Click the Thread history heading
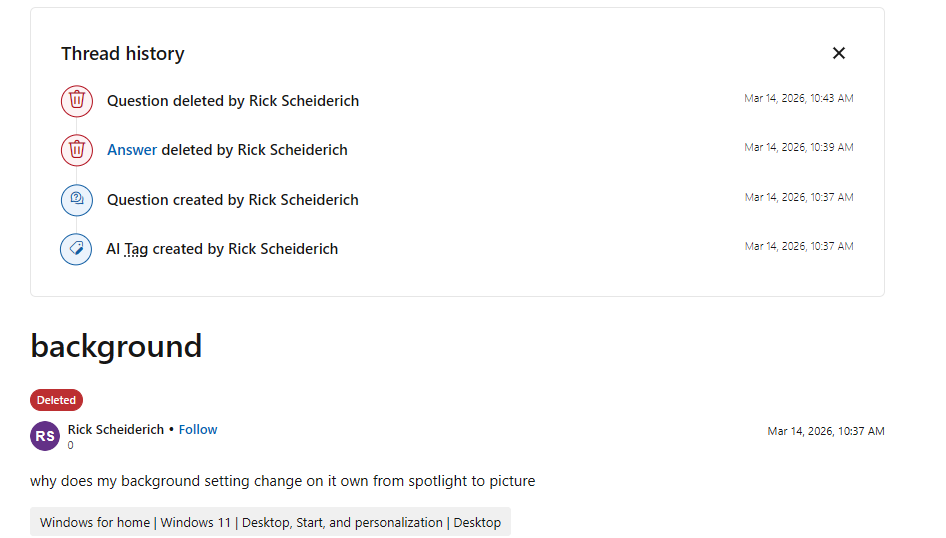The width and height of the screenshot is (946, 538). pos(122,54)
